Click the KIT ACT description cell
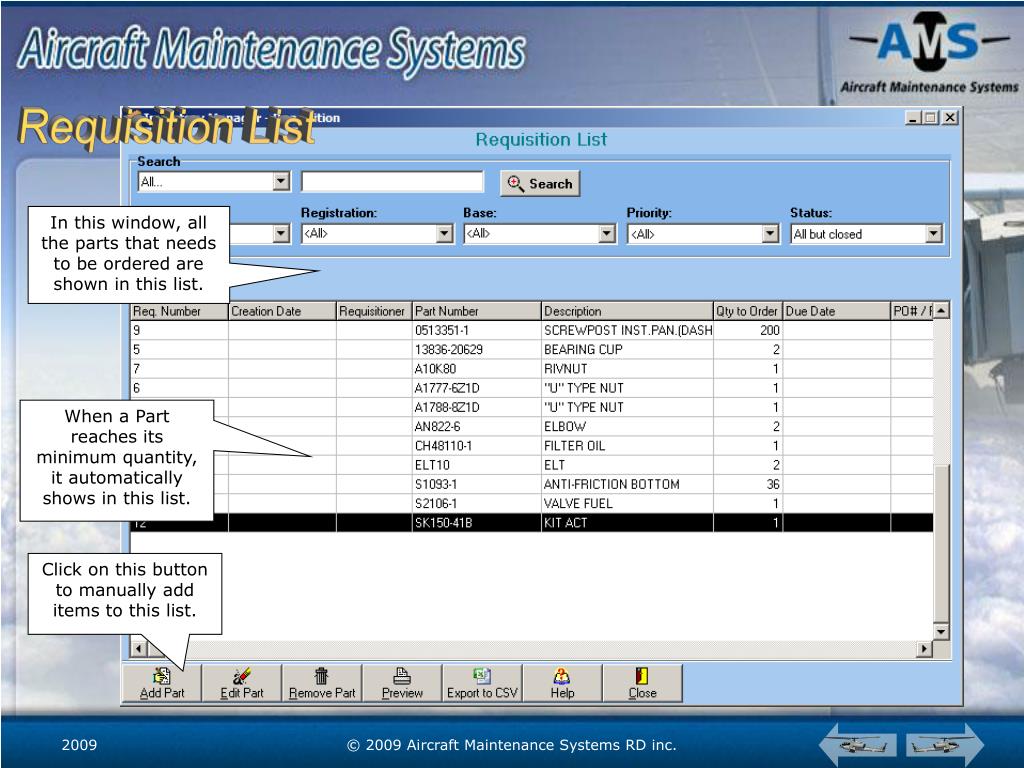The image size is (1024, 768). [627, 522]
